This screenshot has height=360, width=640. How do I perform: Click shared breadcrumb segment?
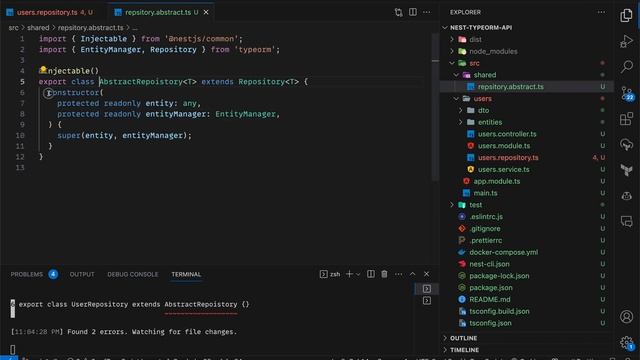pos(38,27)
